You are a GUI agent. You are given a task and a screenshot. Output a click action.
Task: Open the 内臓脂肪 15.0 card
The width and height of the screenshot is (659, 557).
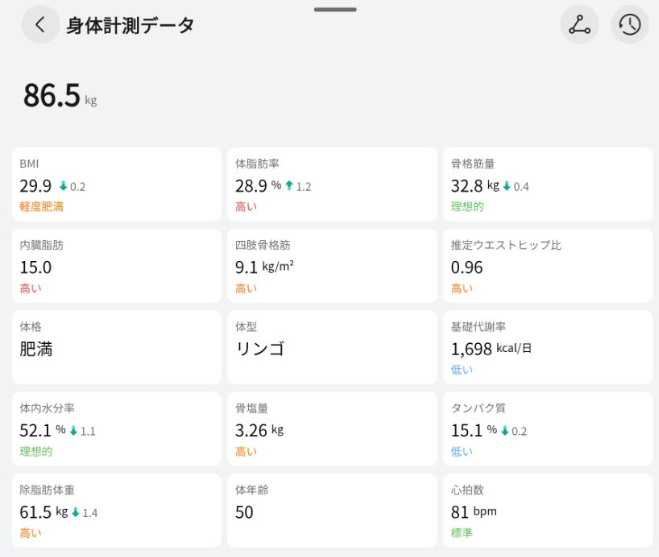click(116, 266)
